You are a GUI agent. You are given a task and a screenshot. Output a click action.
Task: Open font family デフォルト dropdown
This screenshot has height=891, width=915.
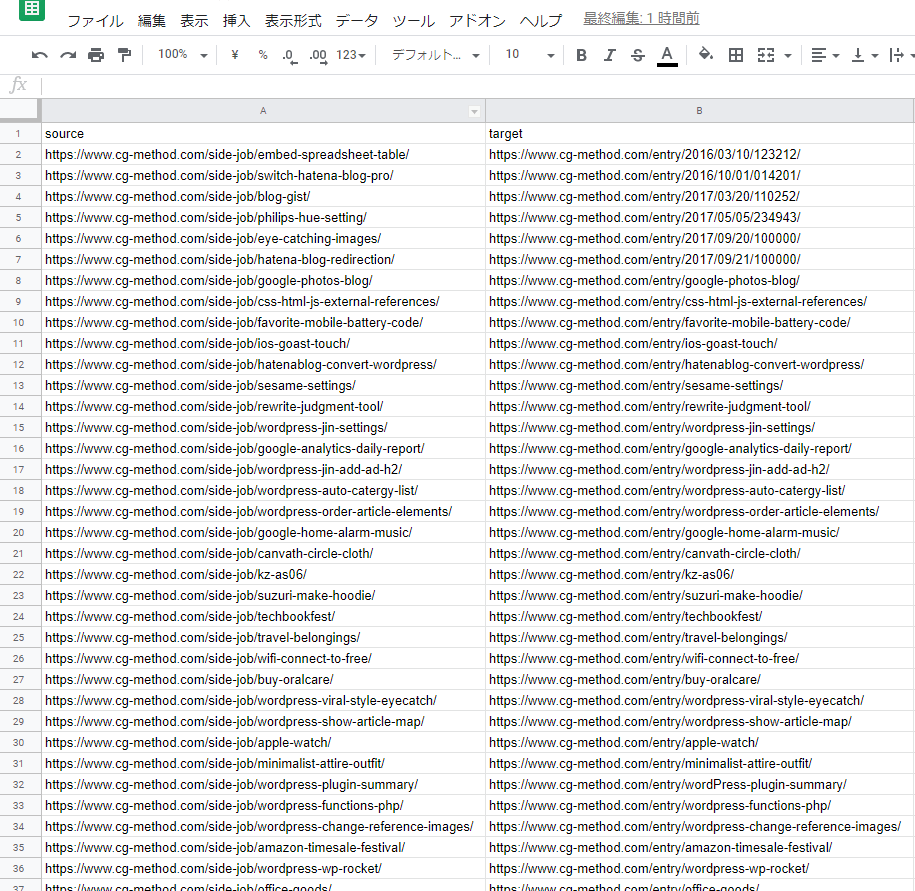pyautogui.click(x=435, y=55)
